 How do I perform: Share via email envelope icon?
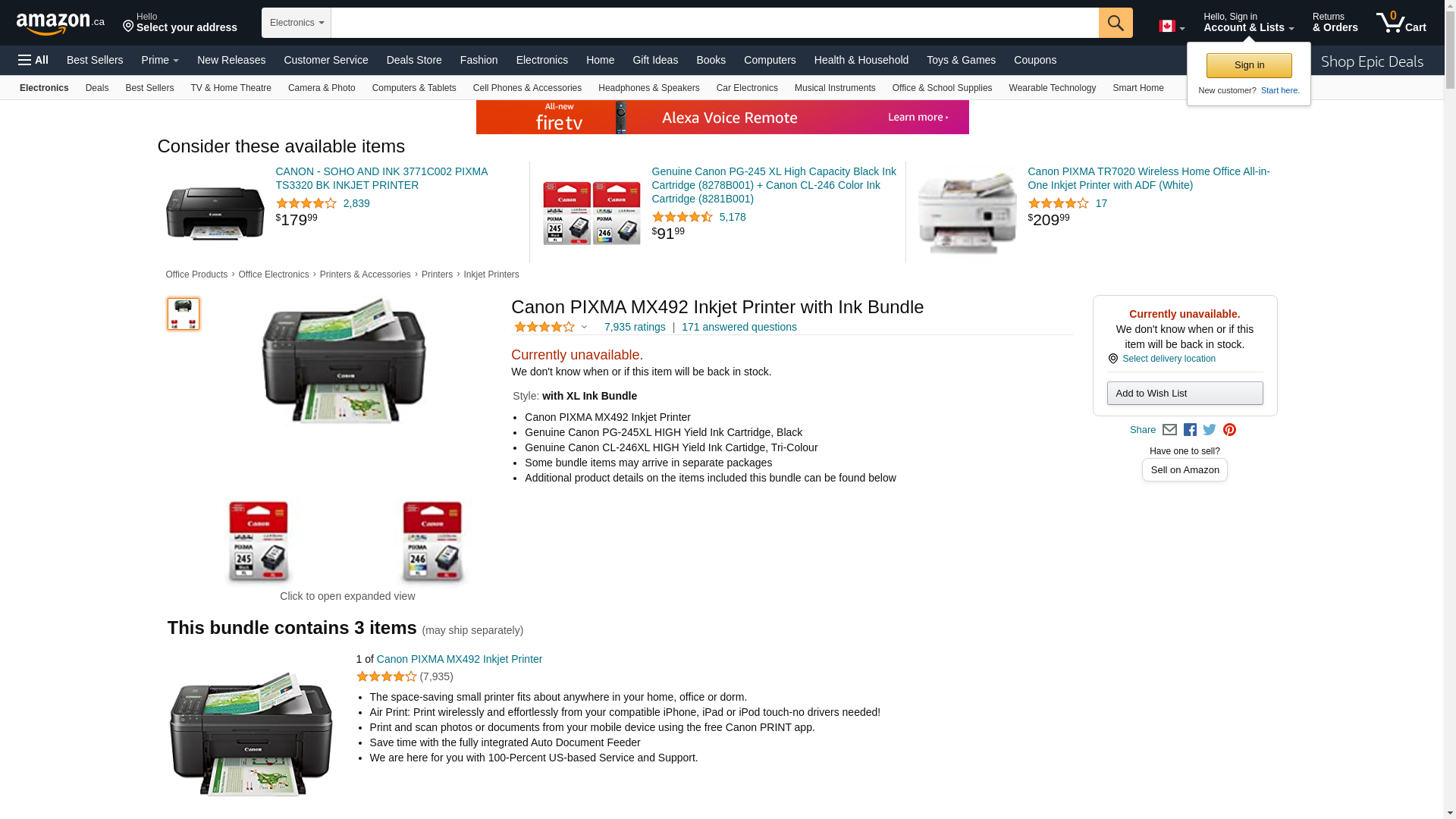coord(1169,430)
